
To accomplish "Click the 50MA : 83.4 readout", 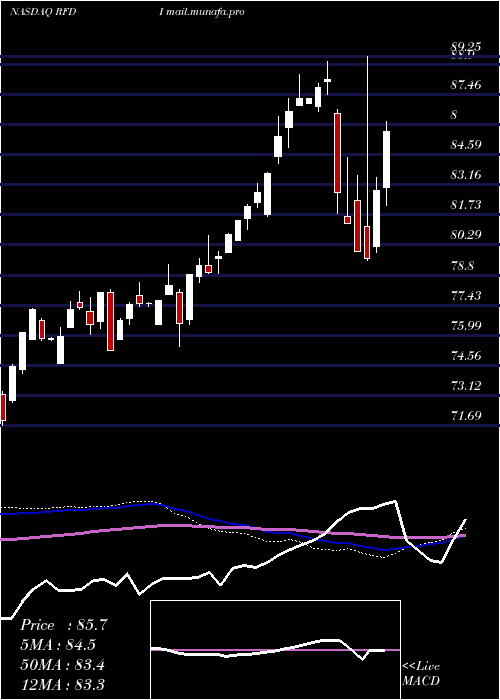I will [x=63, y=665].
